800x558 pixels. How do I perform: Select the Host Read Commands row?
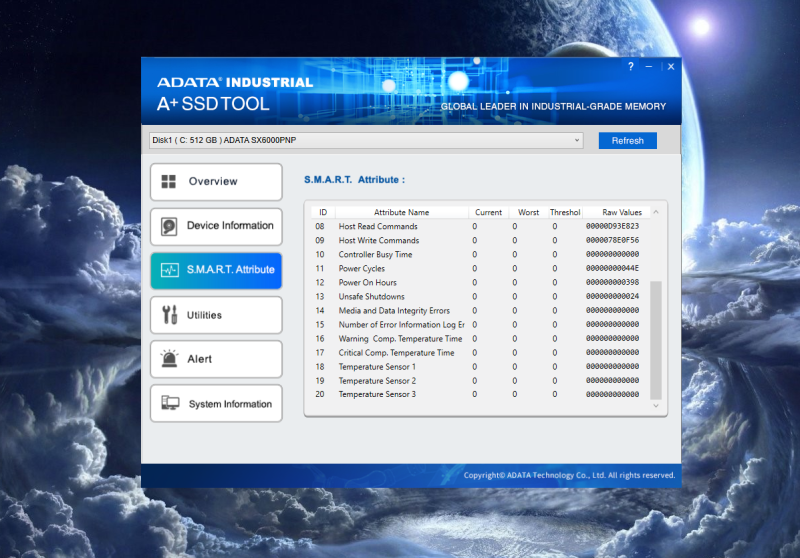[480, 226]
